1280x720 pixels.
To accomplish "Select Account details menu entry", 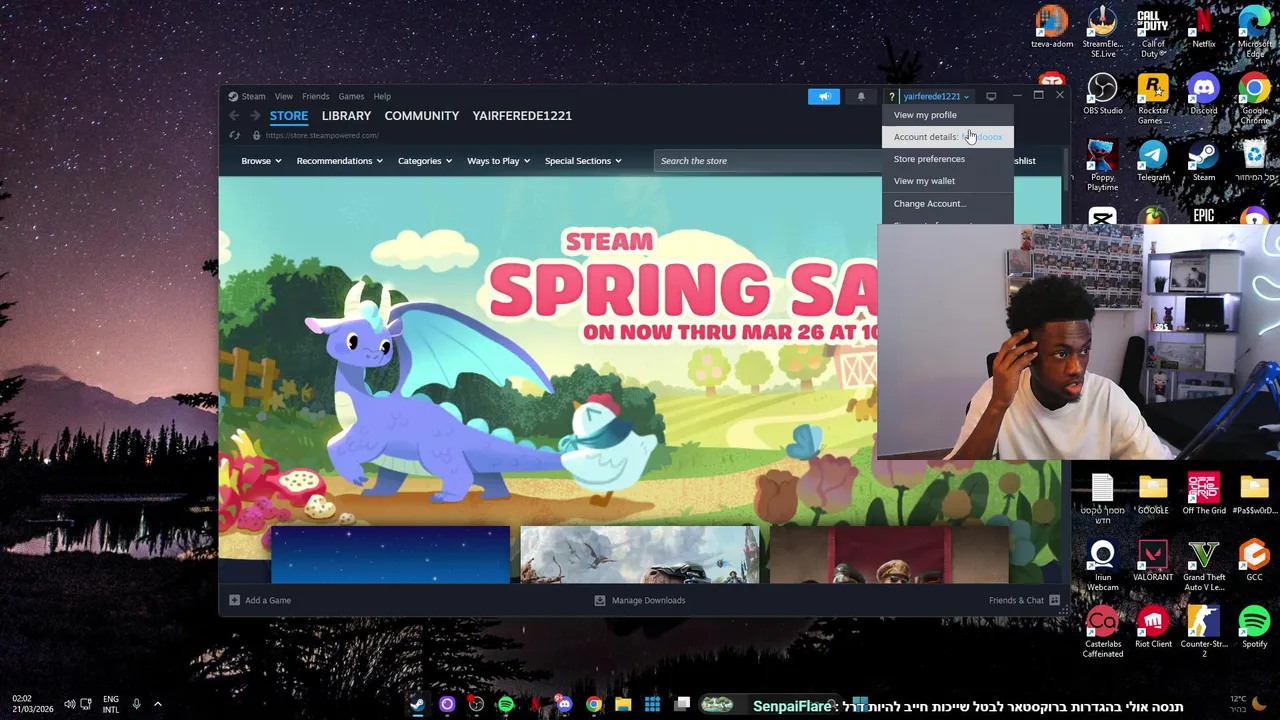I will click(947, 137).
